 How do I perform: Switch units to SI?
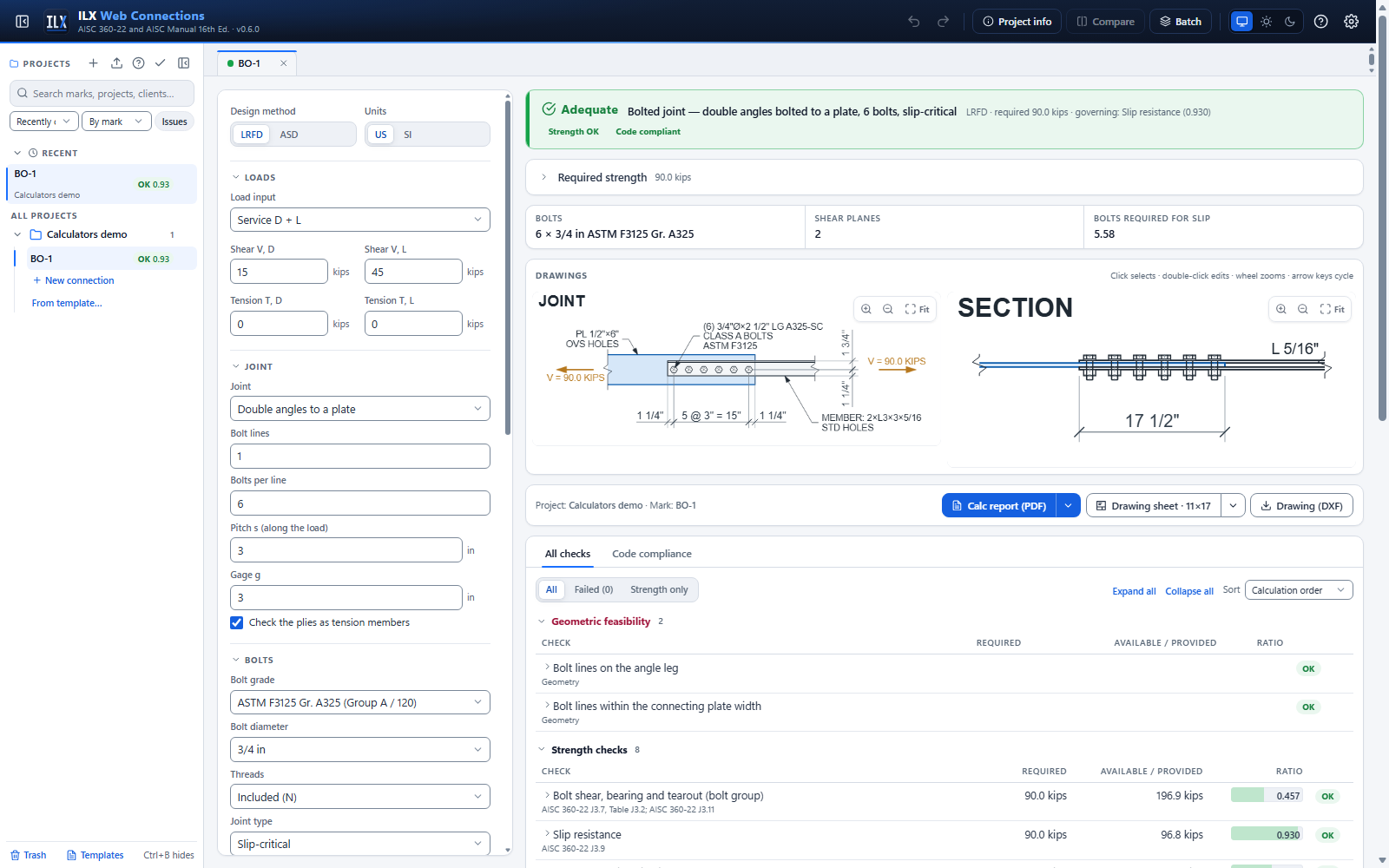pos(408,135)
